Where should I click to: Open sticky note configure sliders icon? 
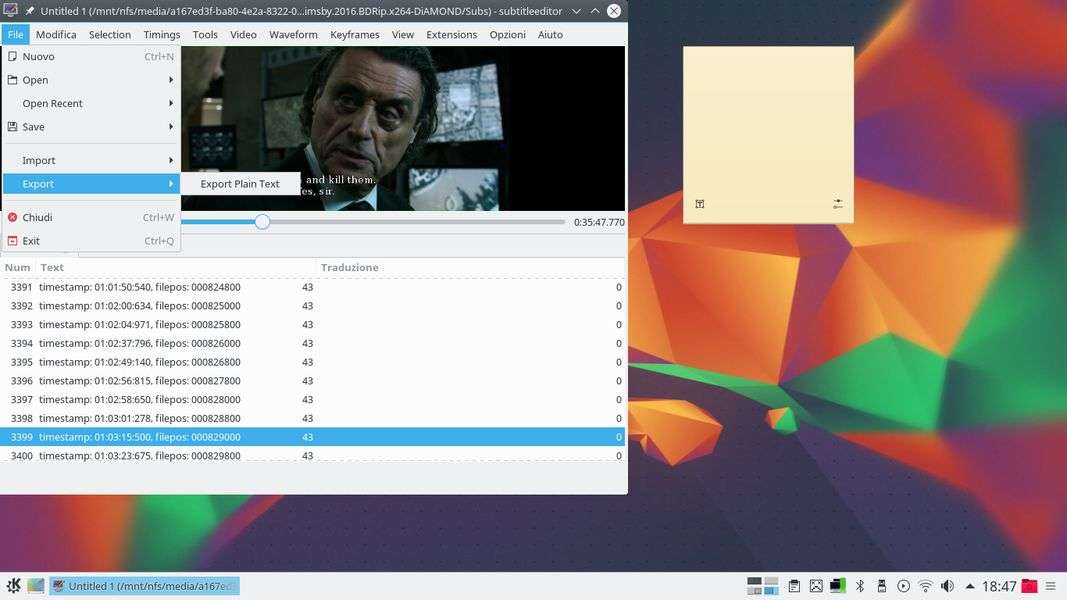(x=838, y=203)
